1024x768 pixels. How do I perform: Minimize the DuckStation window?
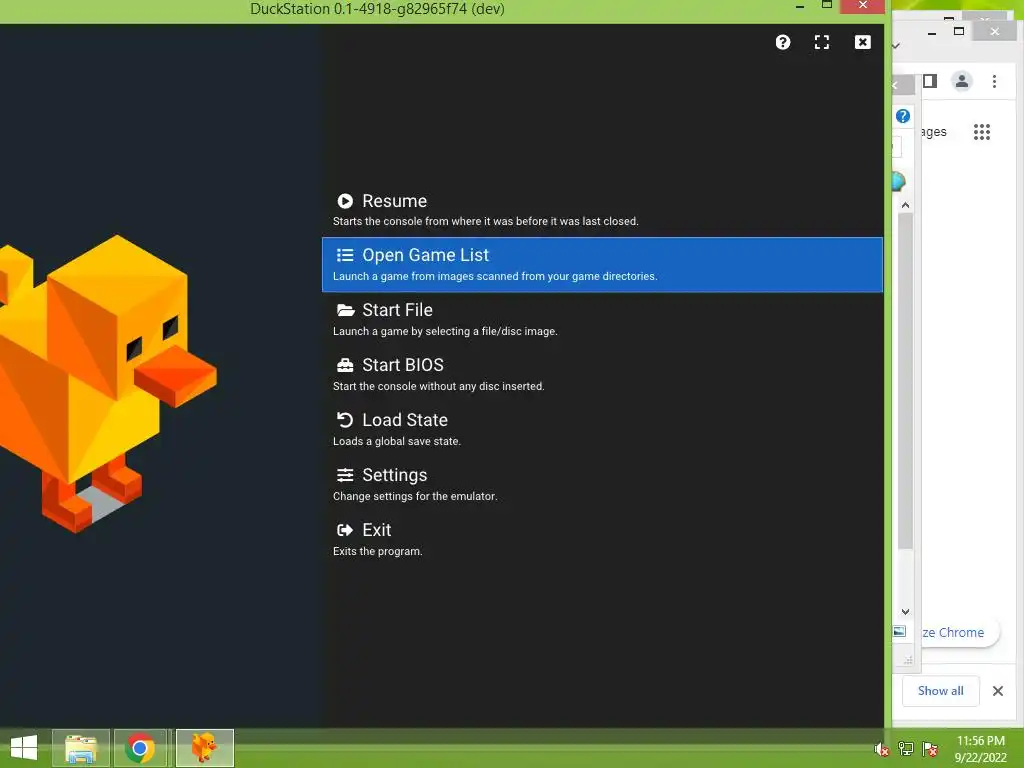click(x=799, y=7)
